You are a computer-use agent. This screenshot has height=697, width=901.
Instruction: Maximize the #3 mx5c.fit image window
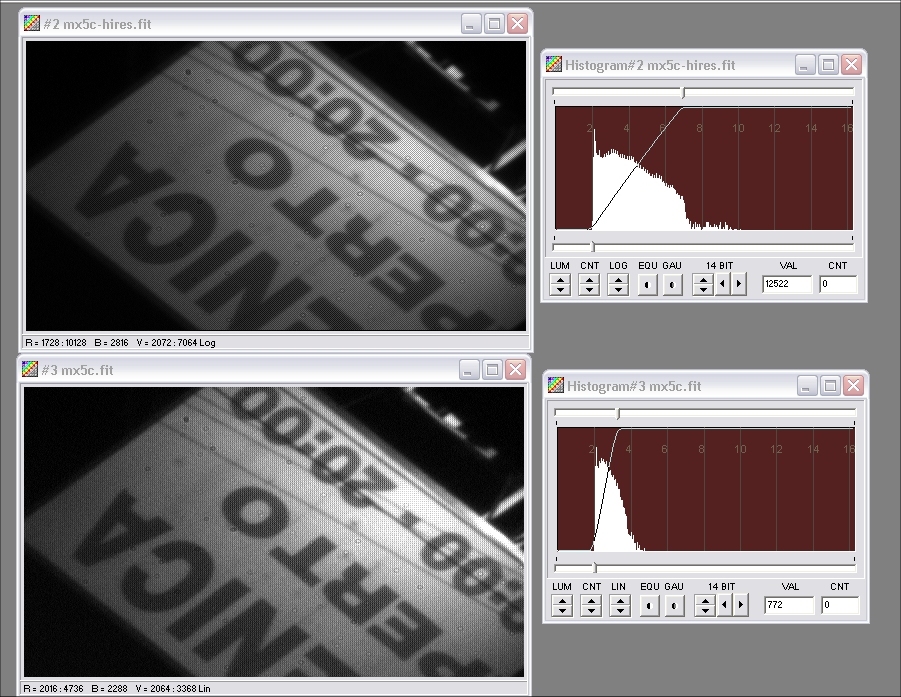tap(492, 369)
